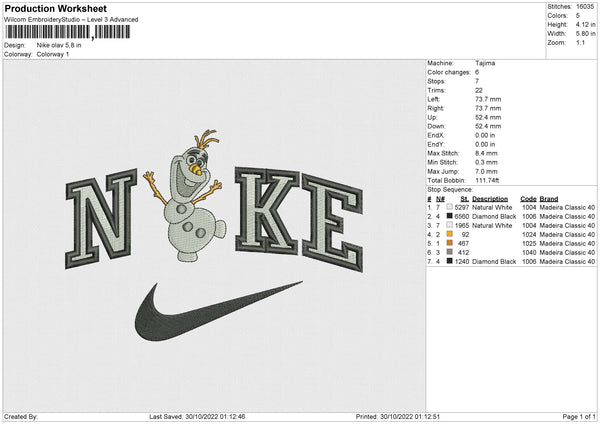Click the Max Stitch value '8.4 mm'
600x424 pixels.
(x=486, y=153)
